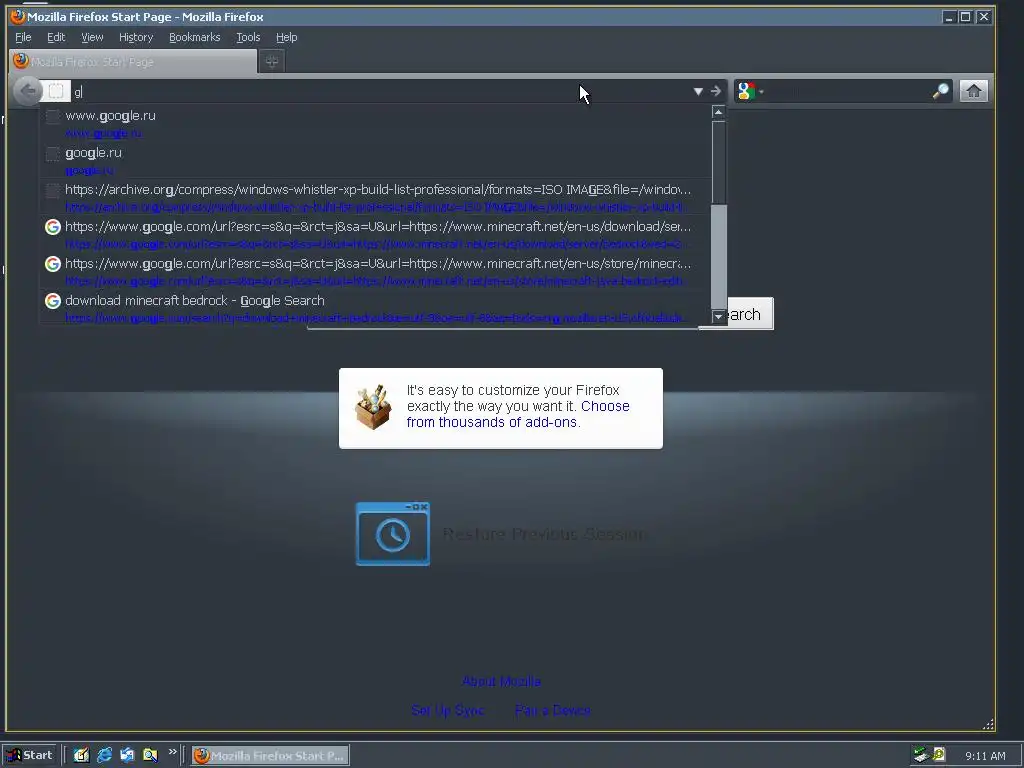
Task: Click the tray icon next to the clock
Action: point(938,755)
